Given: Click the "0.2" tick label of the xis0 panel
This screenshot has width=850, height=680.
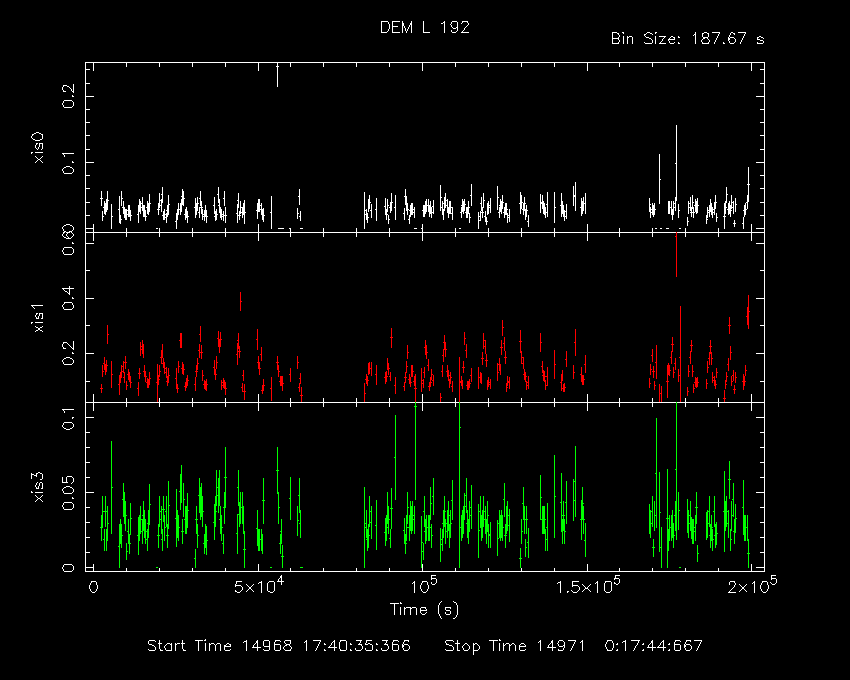Looking at the screenshot, I should [x=69, y=97].
